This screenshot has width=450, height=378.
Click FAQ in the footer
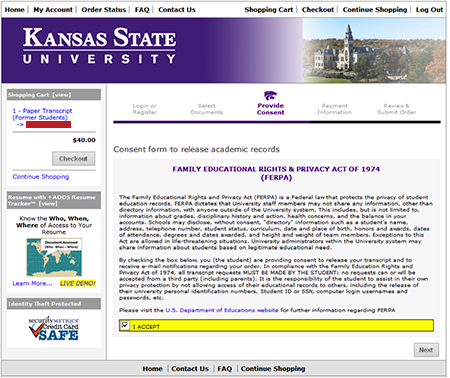click(225, 369)
